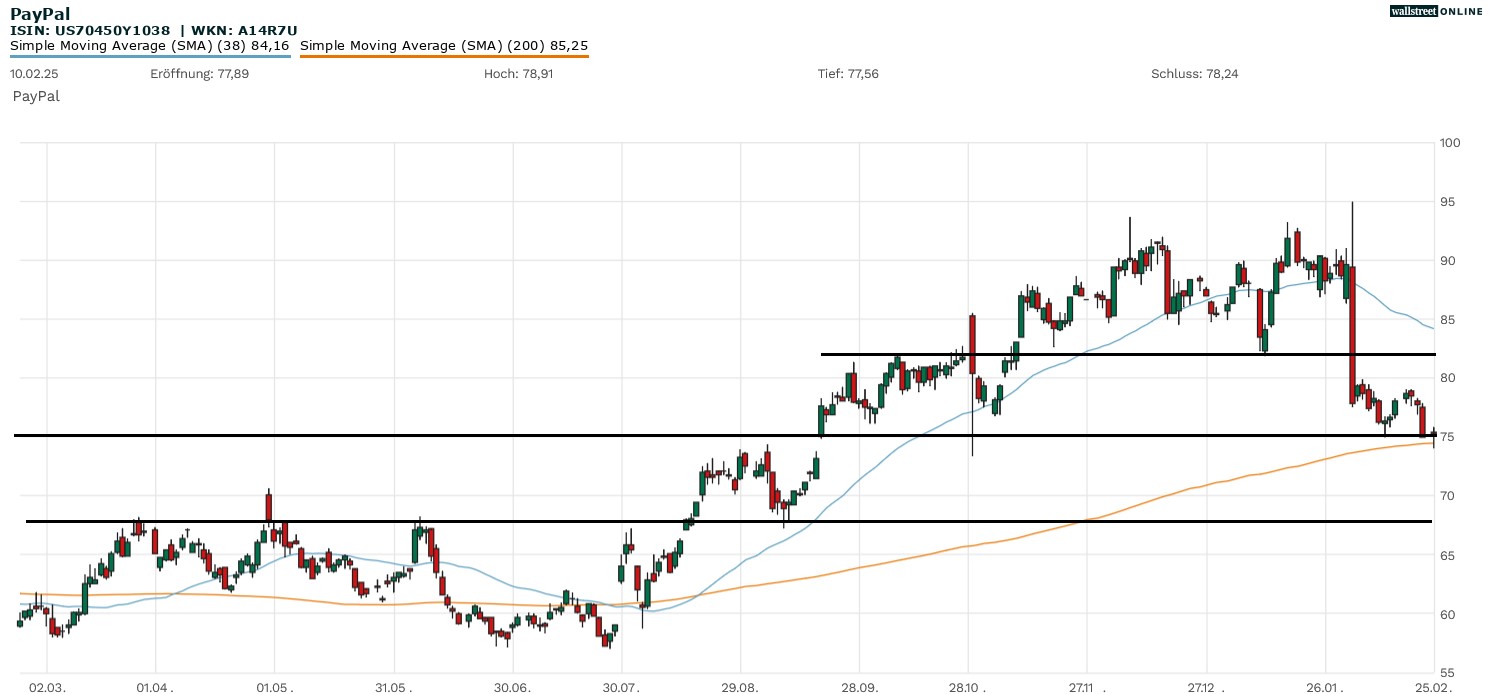Click the Tief 77,56 value
Image resolution: width=1490 pixels, height=694 pixels.
(x=848, y=74)
